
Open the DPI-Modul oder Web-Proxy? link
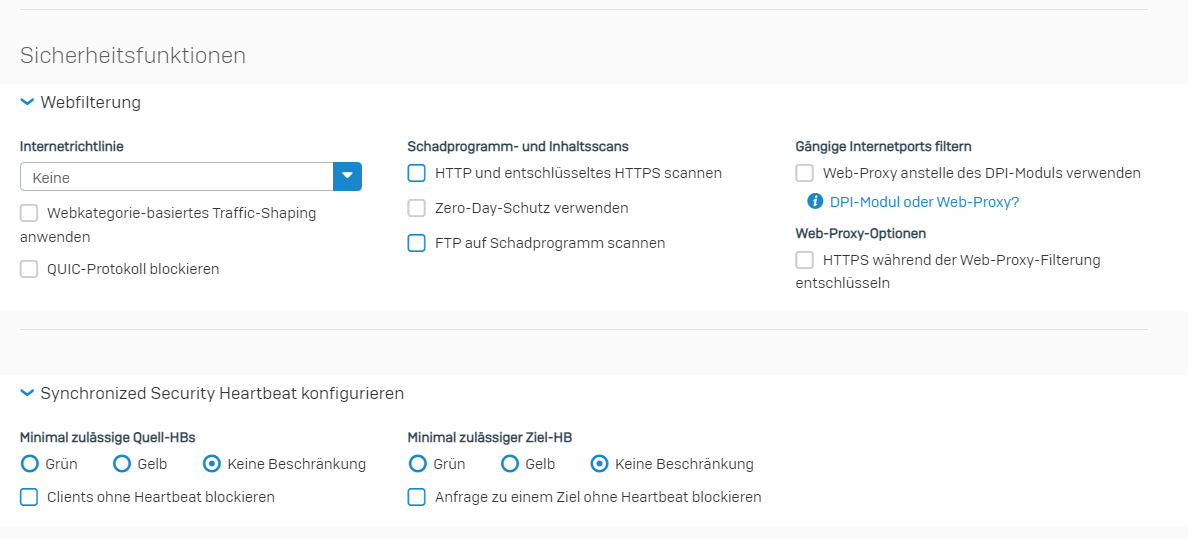tap(924, 202)
